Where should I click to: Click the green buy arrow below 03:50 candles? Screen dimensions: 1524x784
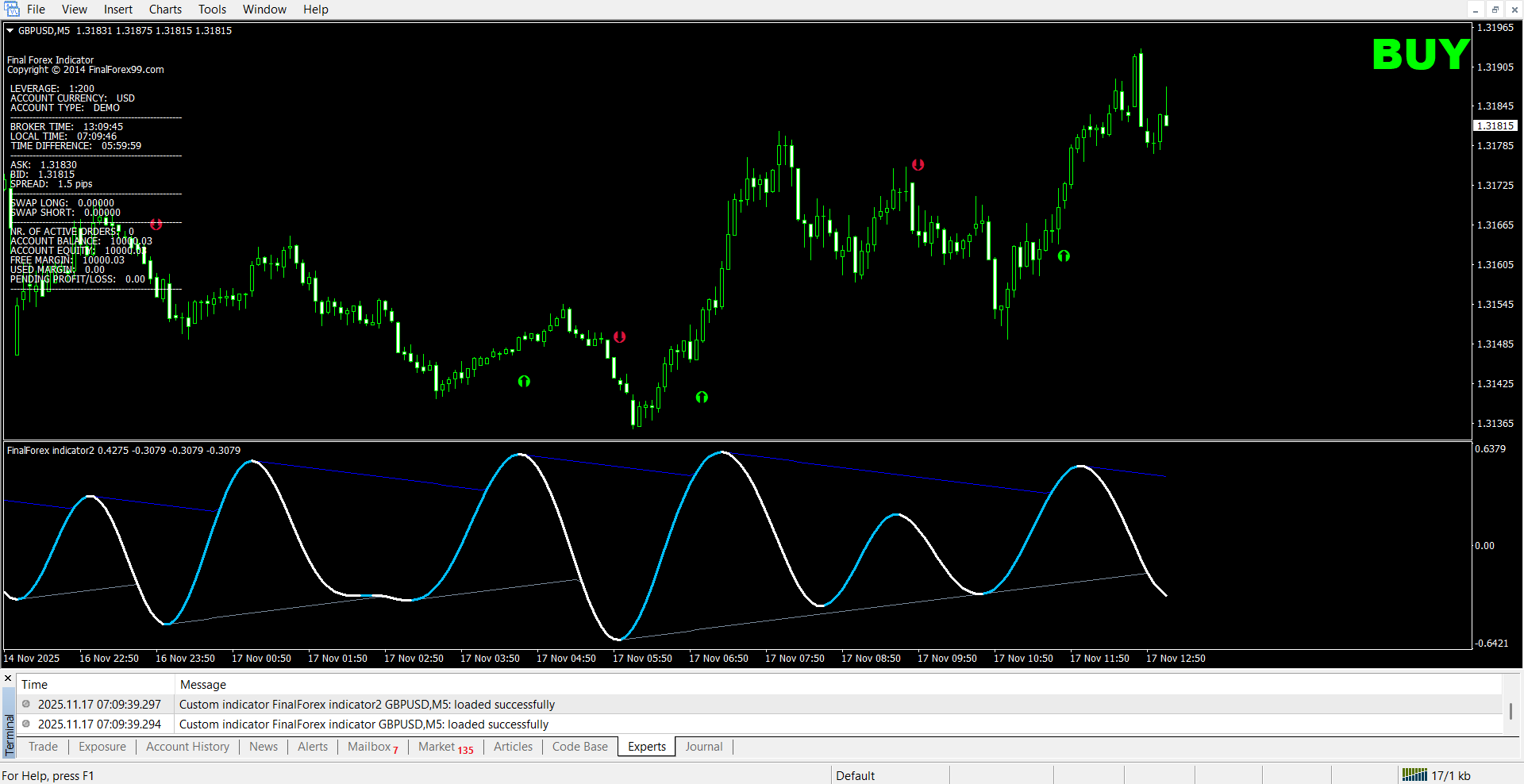tap(524, 381)
